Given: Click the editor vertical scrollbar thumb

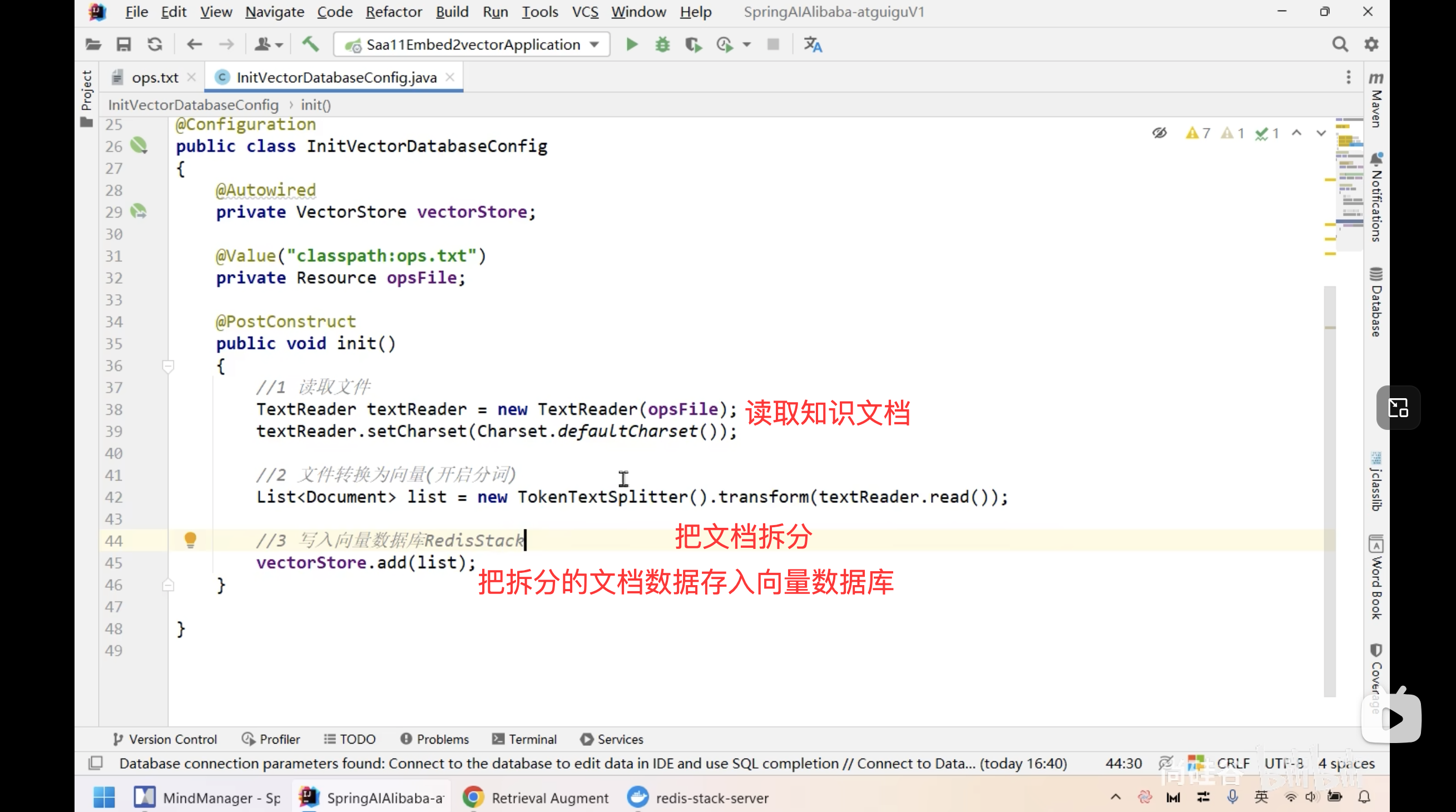Looking at the screenshot, I should (x=1330, y=492).
